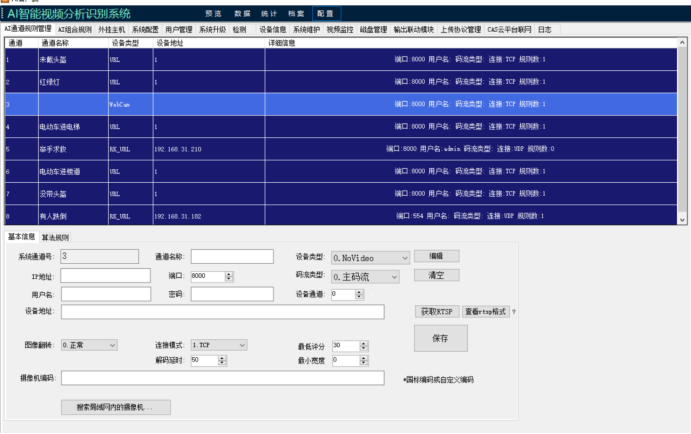Open the 视频监控 tab
The height and width of the screenshot is (434, 691).
pos(340,30)
